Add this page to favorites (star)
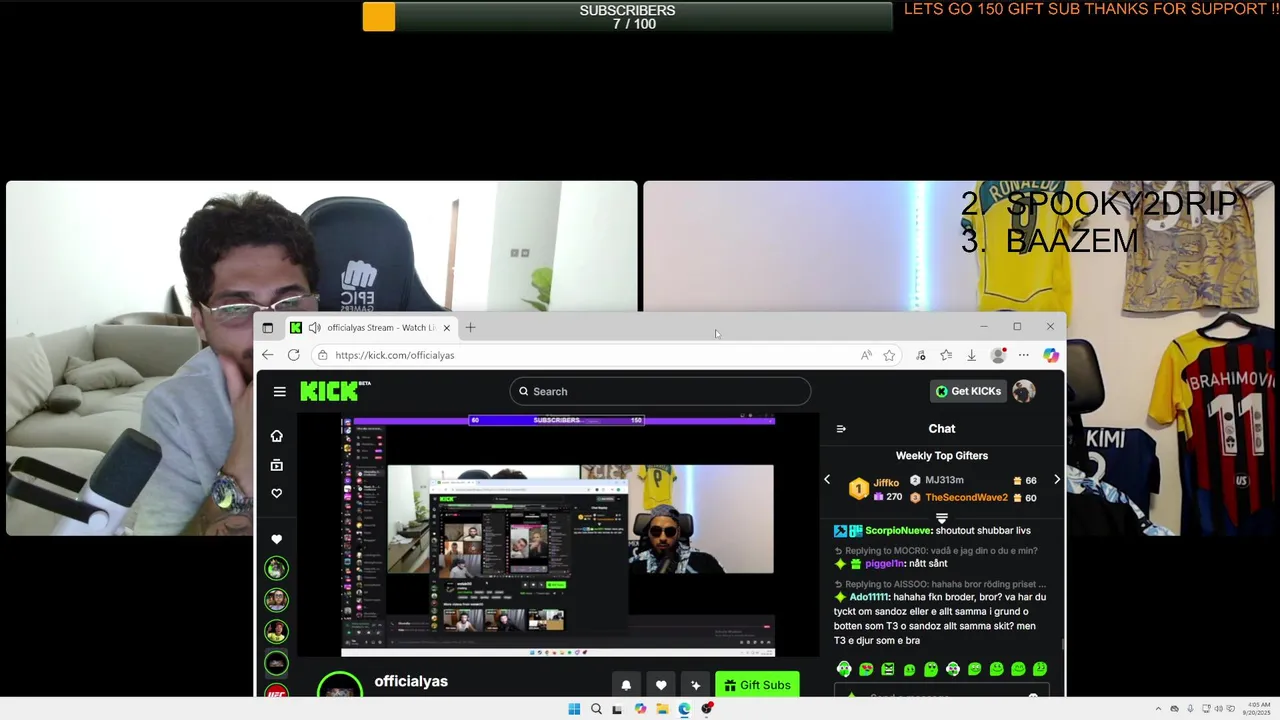Viewport: 1280px width, 720px height. point(889,355)
